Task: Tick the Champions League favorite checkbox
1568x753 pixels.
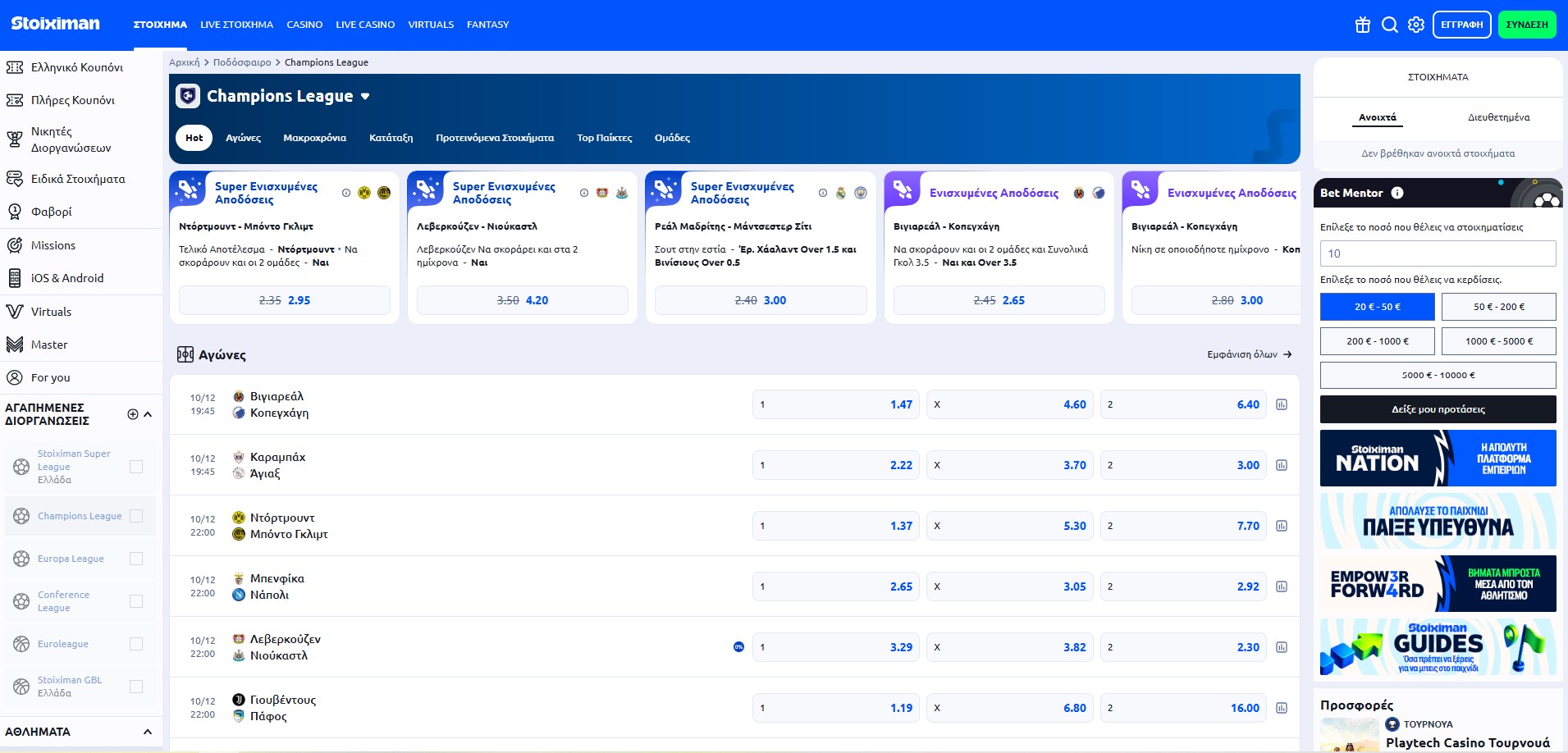Action: click(136, 516)
